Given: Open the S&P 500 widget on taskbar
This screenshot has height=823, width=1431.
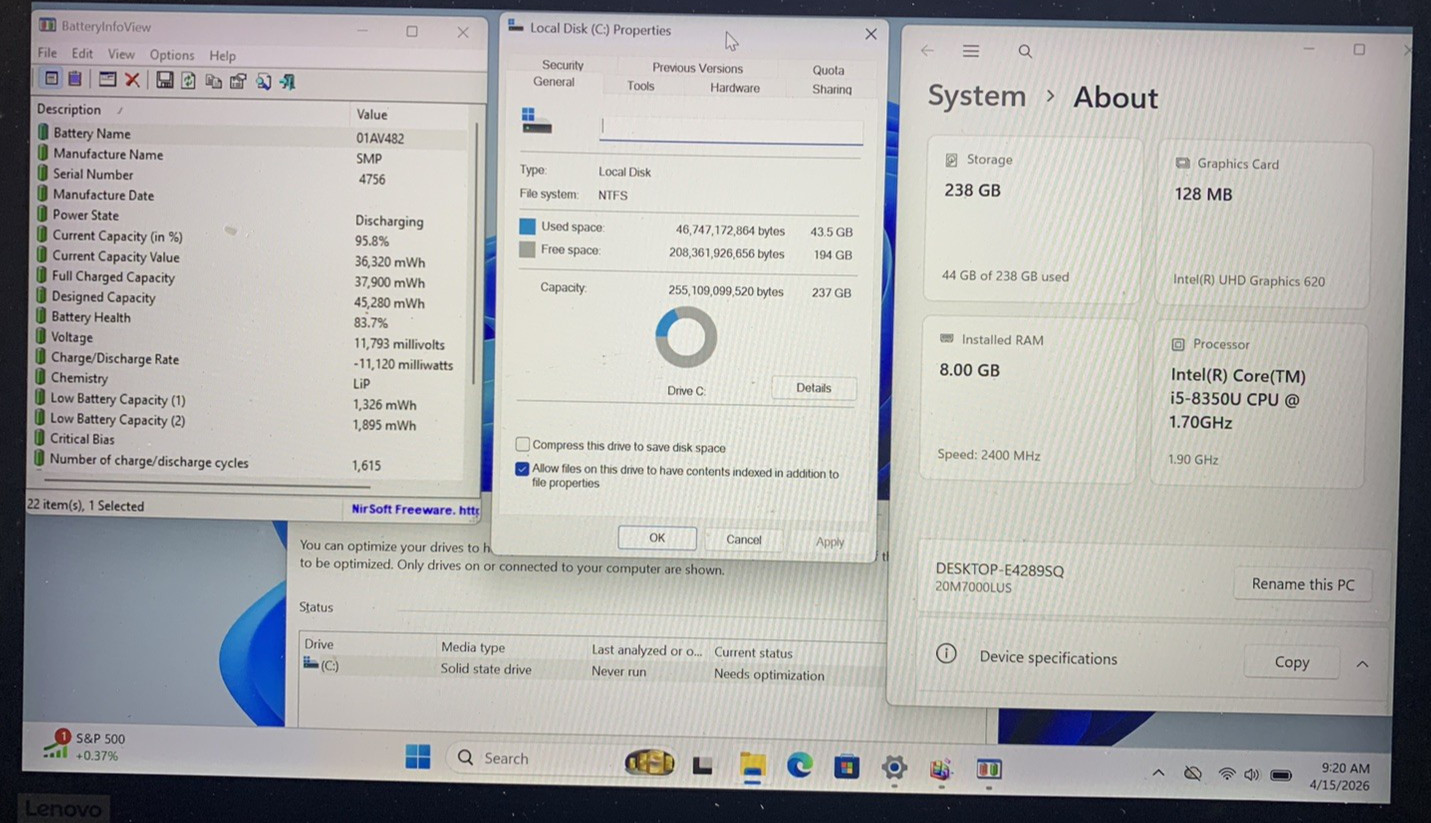Looking at the screenshot, I should click(84, 746).
